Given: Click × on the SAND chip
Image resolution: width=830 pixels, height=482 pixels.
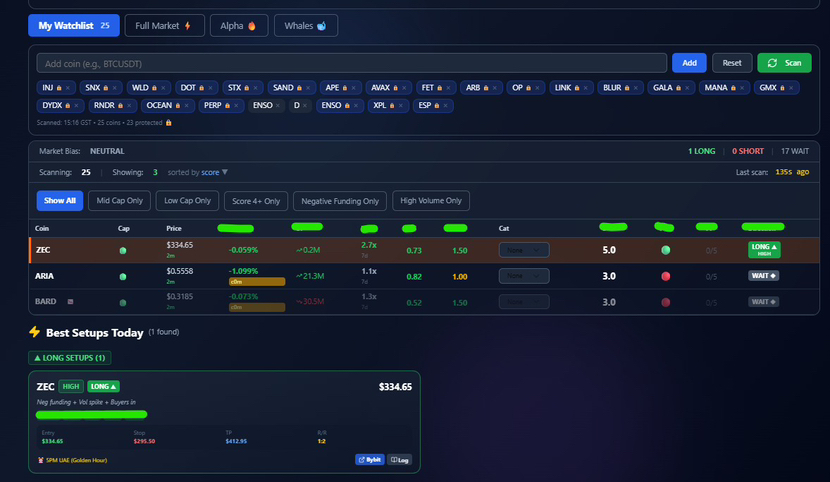Looking at the screenshot, I should pos(308,88).
